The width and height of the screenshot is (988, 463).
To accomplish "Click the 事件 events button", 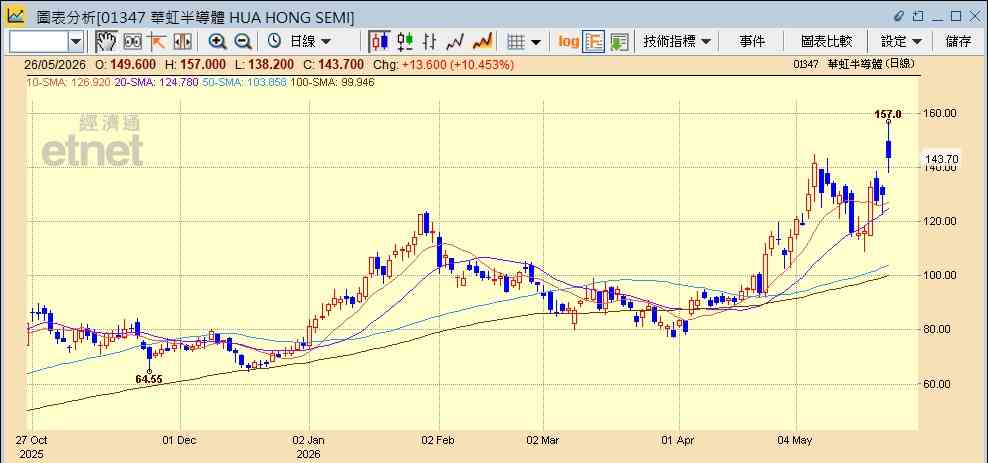I will [752, 42].
